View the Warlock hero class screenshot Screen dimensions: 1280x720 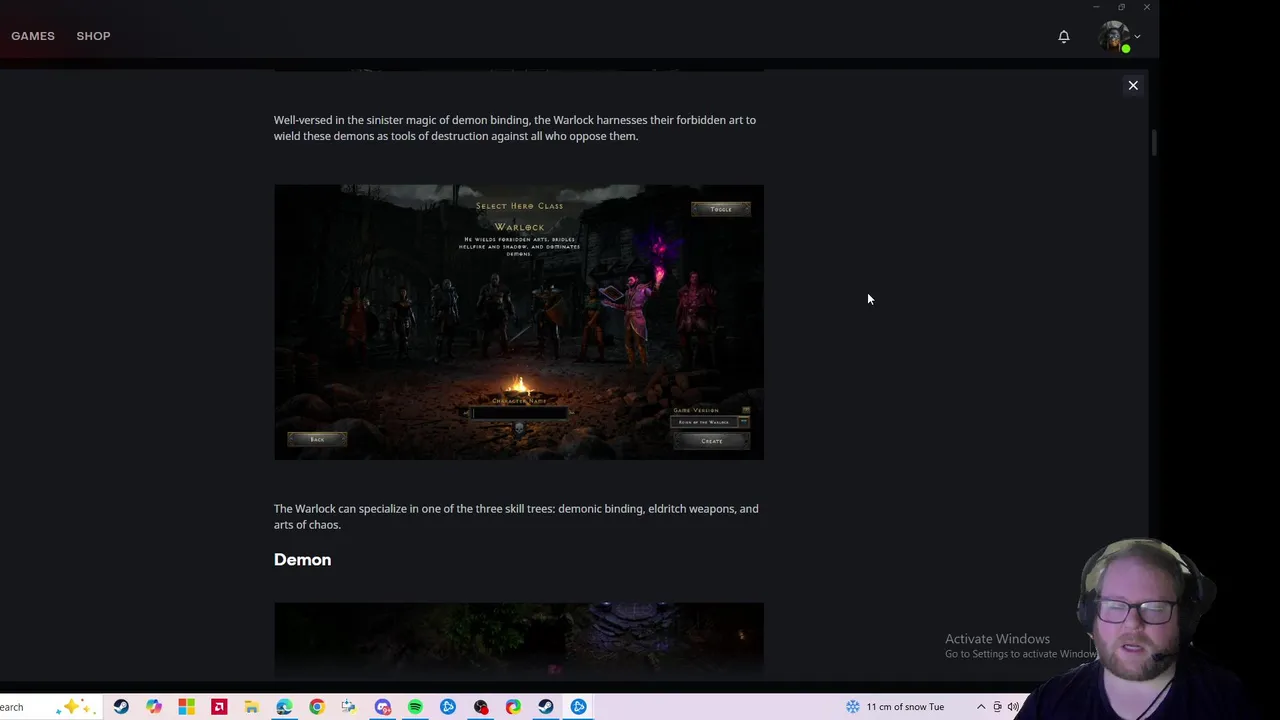pos(519,322)
